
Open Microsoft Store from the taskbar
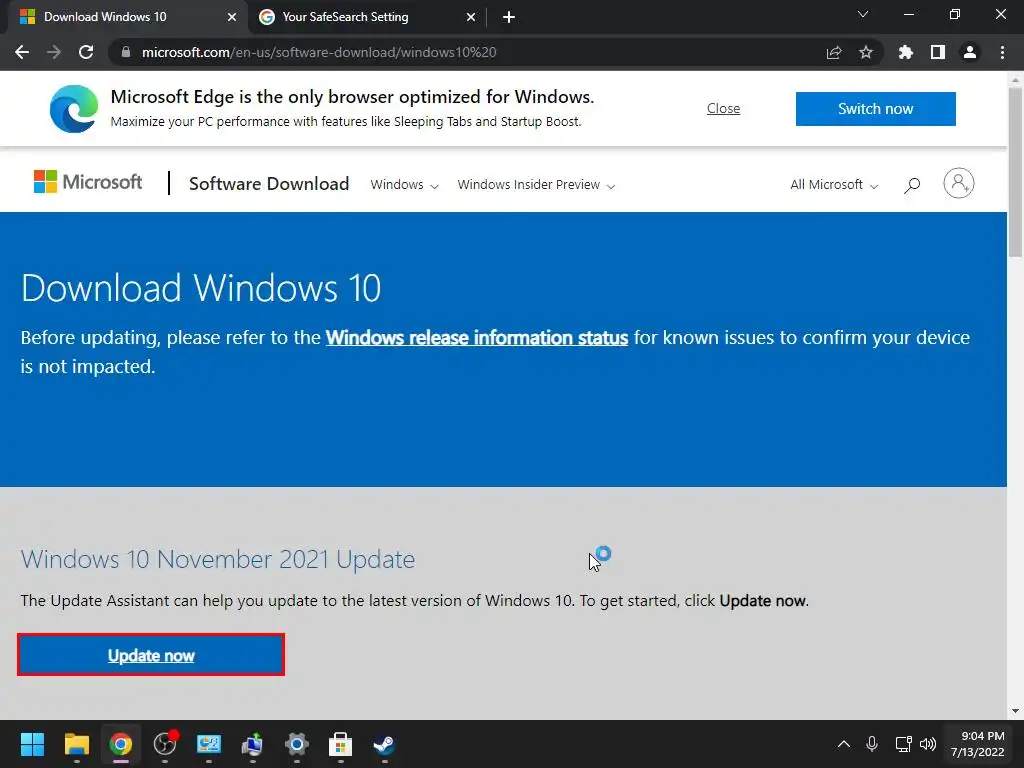[x=340, y=744]
